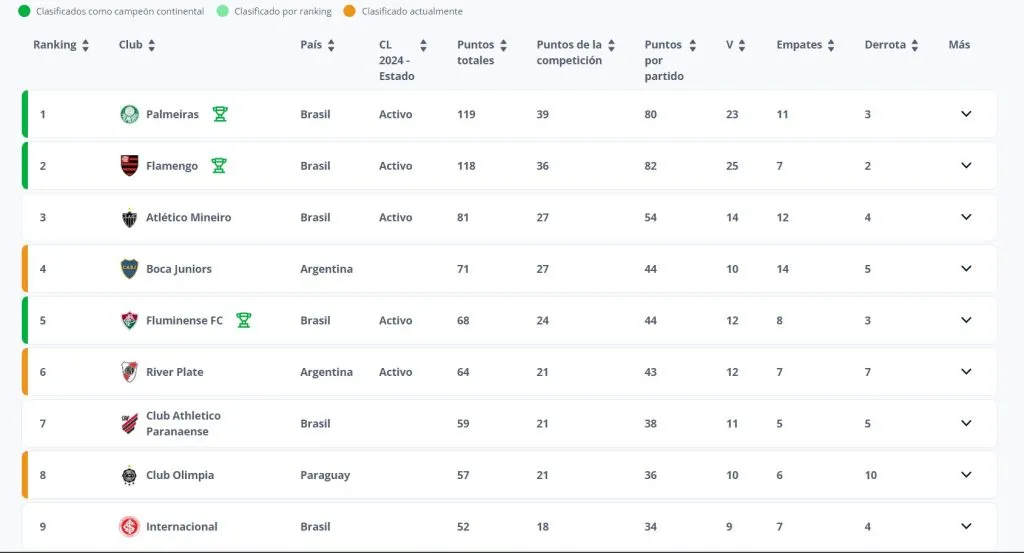1024x553 pixels.
Task: Expand more details for Palmeiras row
Action: tap(966, 114)
